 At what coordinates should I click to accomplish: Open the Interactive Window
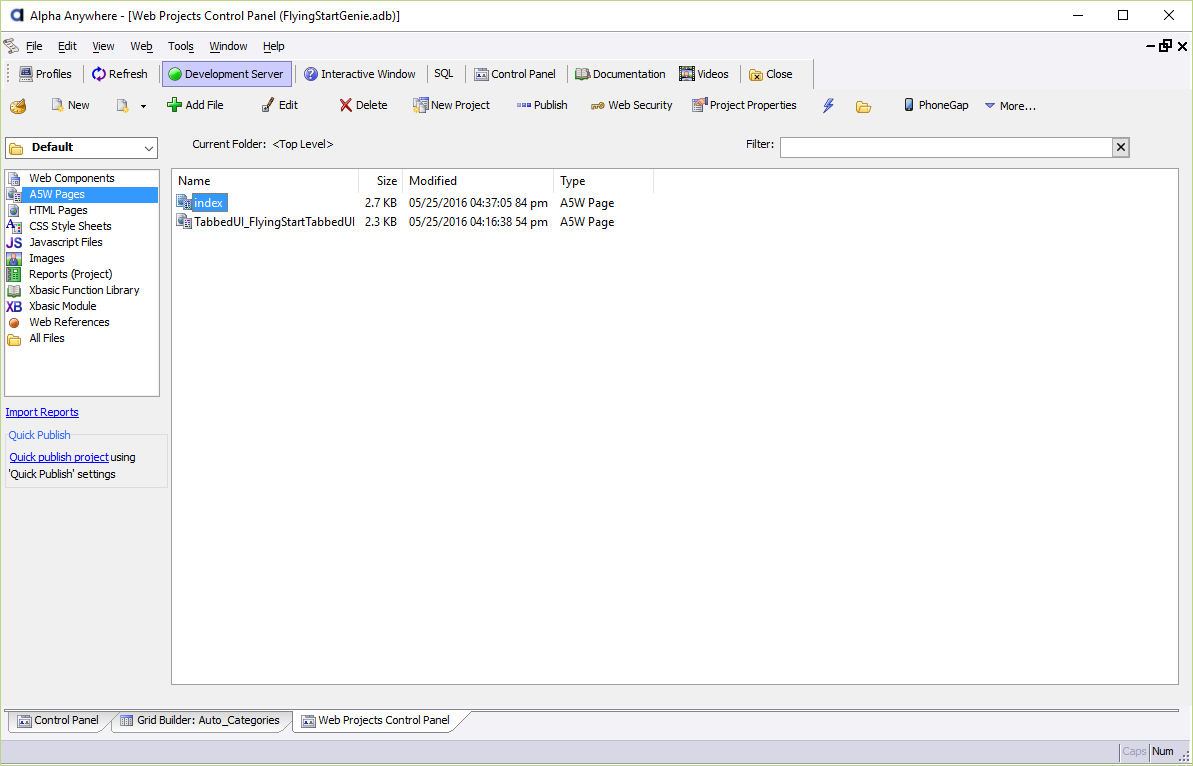click(x=359, y=74)
